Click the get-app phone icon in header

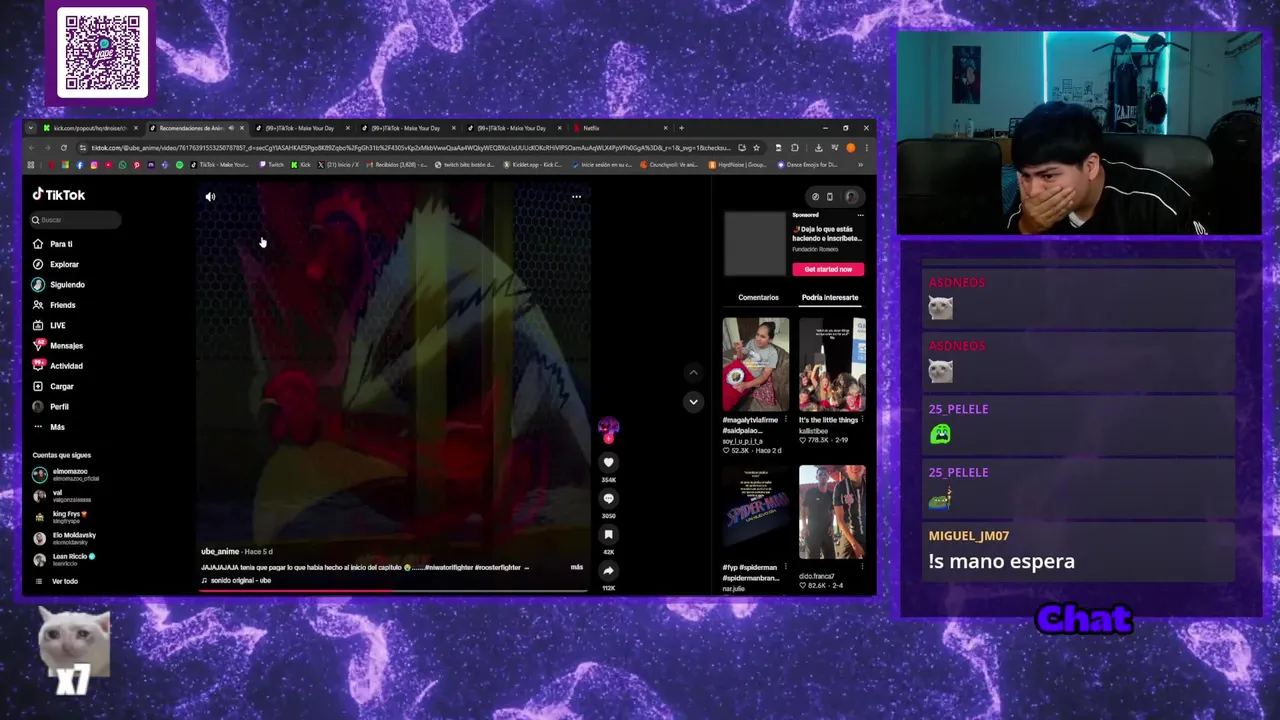tap(829, 197)
